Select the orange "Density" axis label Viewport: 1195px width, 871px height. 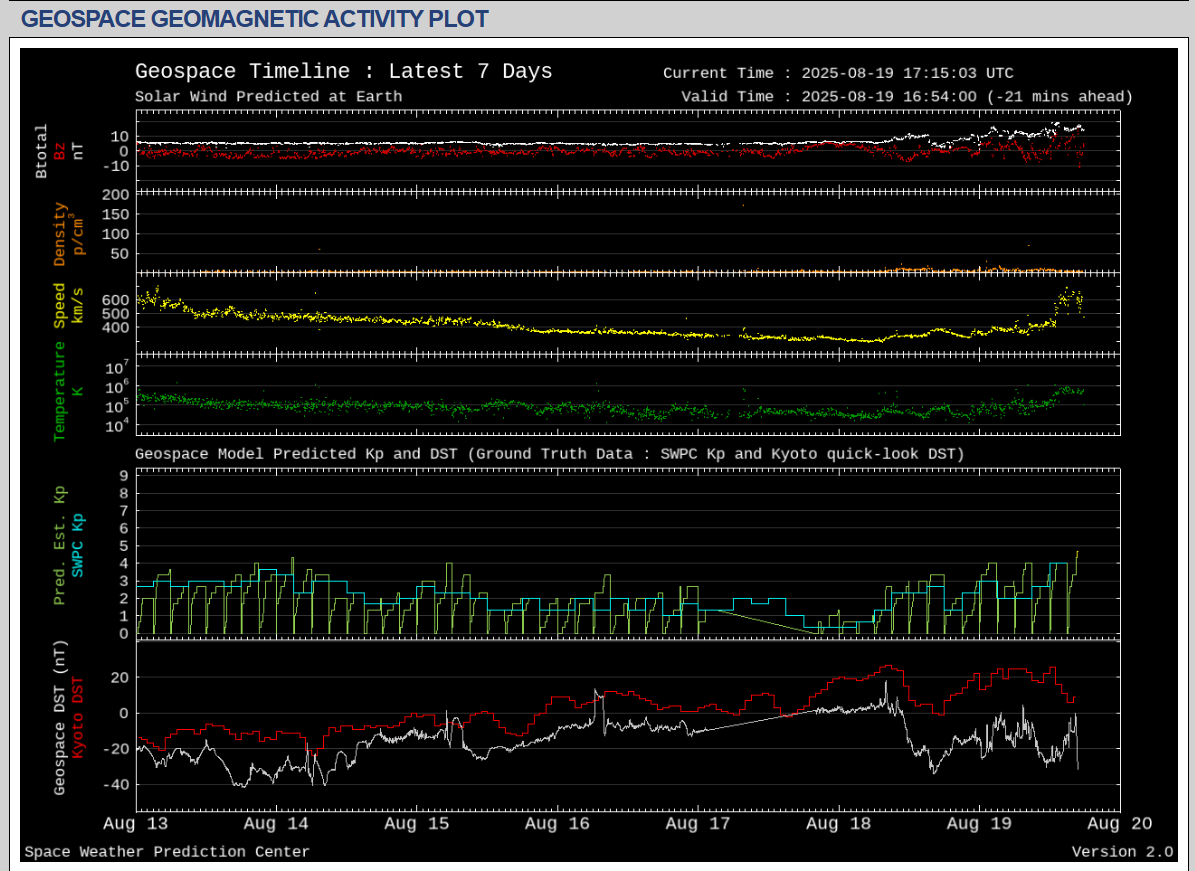60,234
